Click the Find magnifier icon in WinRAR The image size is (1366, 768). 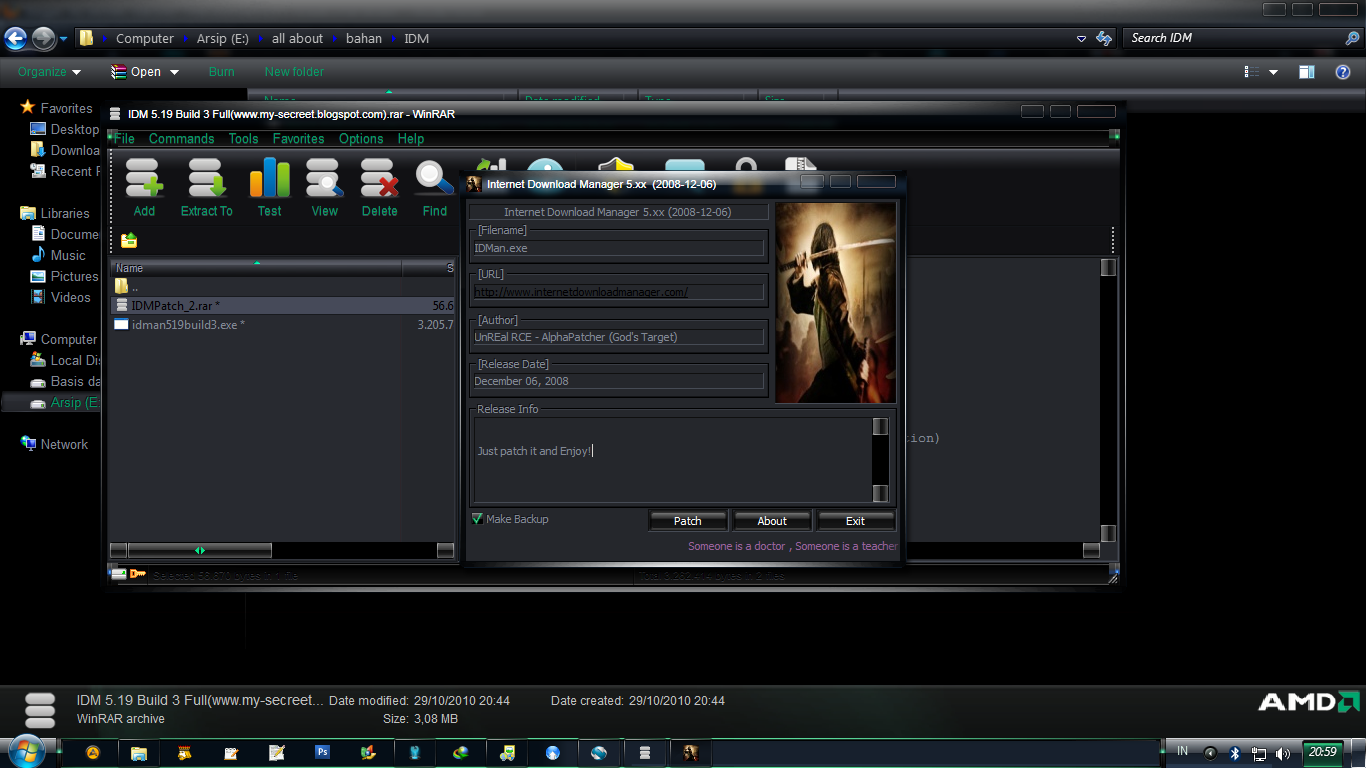pyautogui.click(x=435, y=178)
